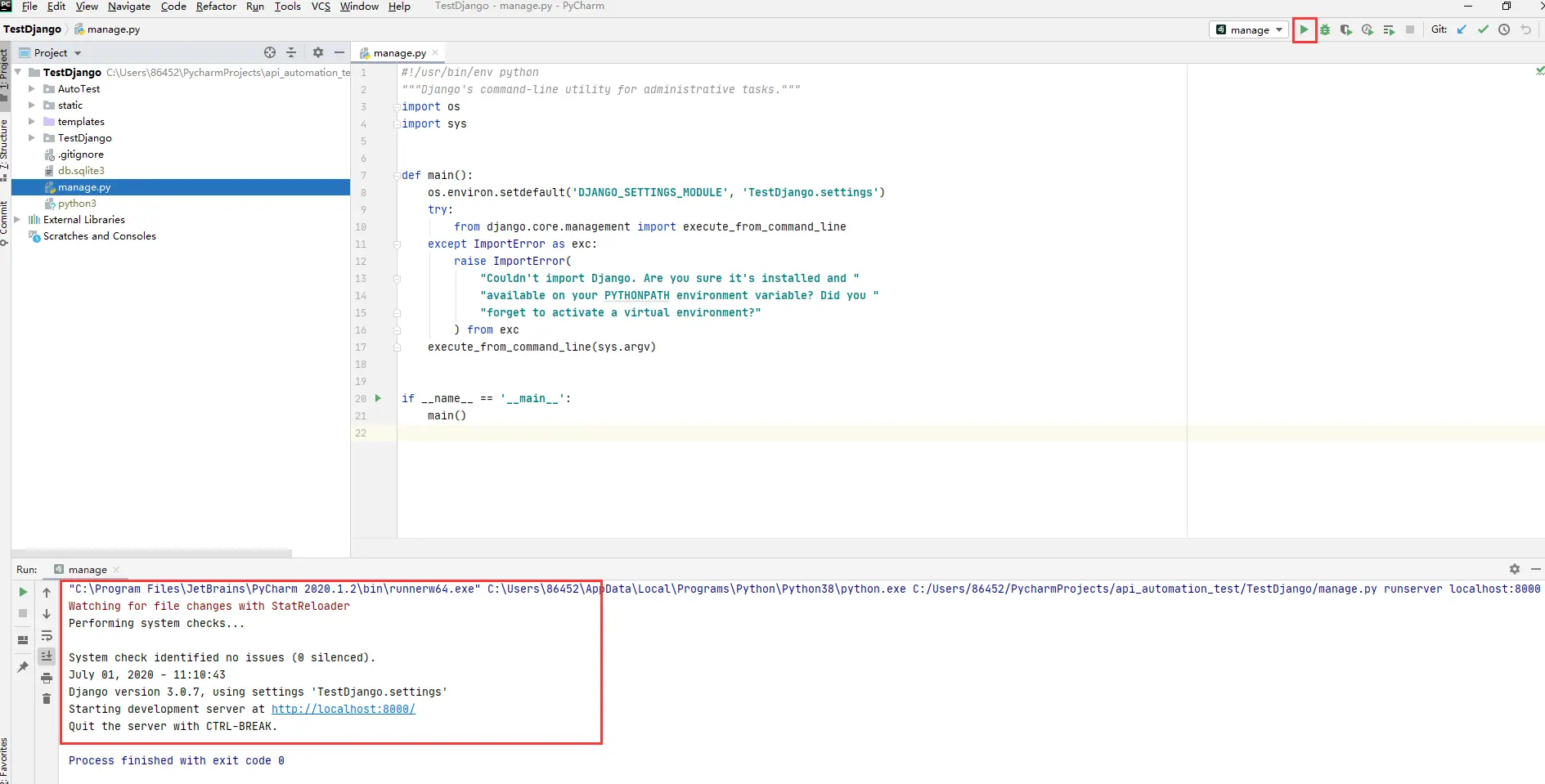Collapse the TestDjango root project node

(x=18, y=72)
